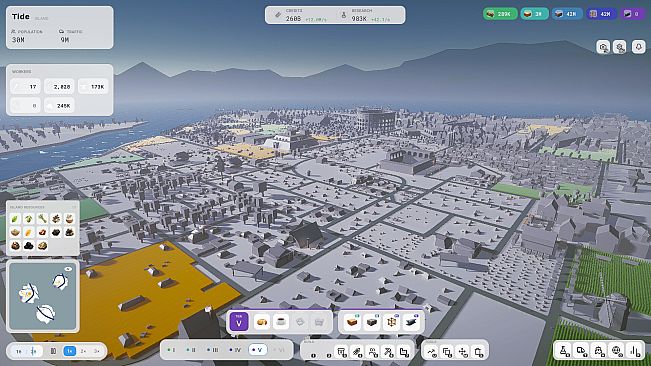Set game speed to 2x
Image resolution: width=651 pixels, height=366 pixels.
pyautogui.click(x=83, y=351)
